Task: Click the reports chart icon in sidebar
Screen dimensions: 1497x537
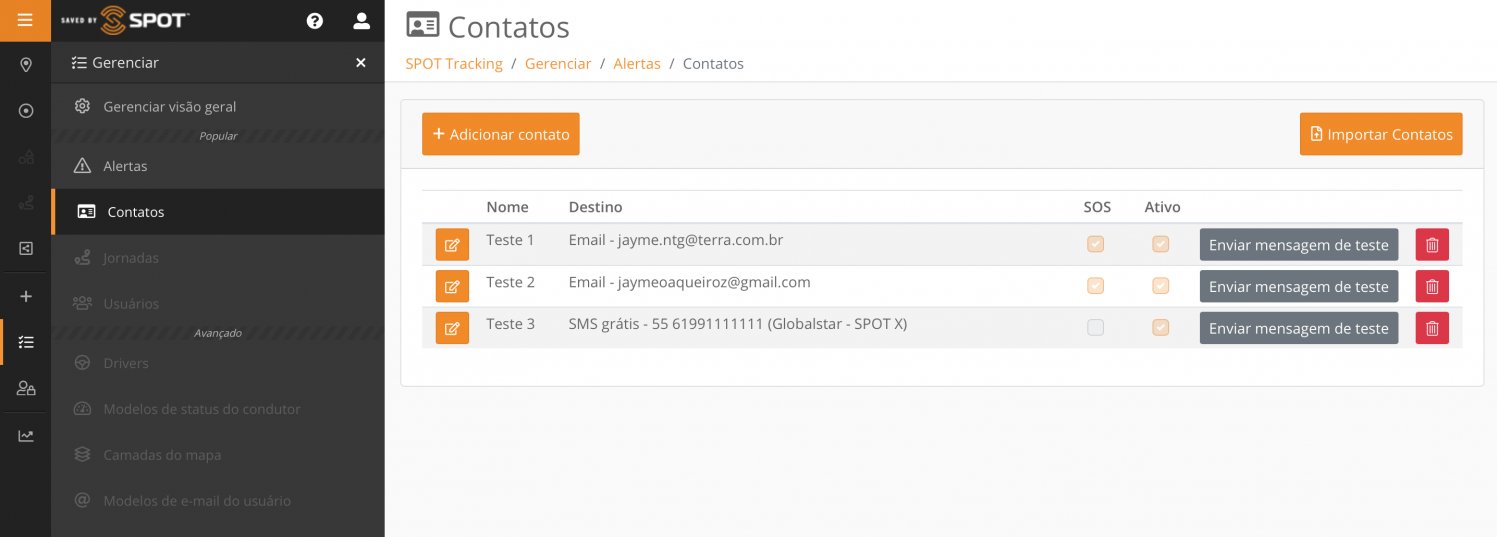Action: pos(26,436)
